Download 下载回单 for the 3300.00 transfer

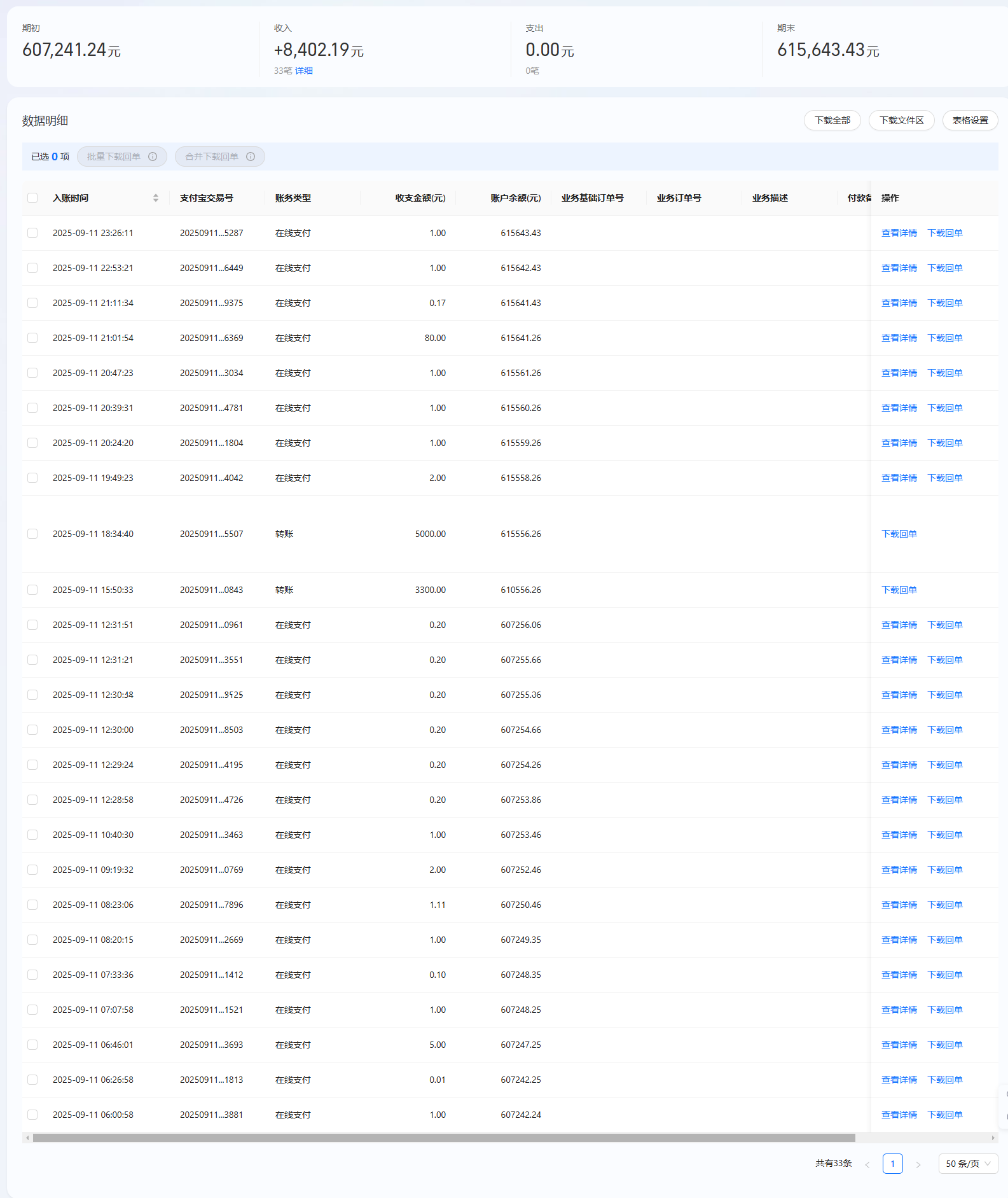point(899,590)
